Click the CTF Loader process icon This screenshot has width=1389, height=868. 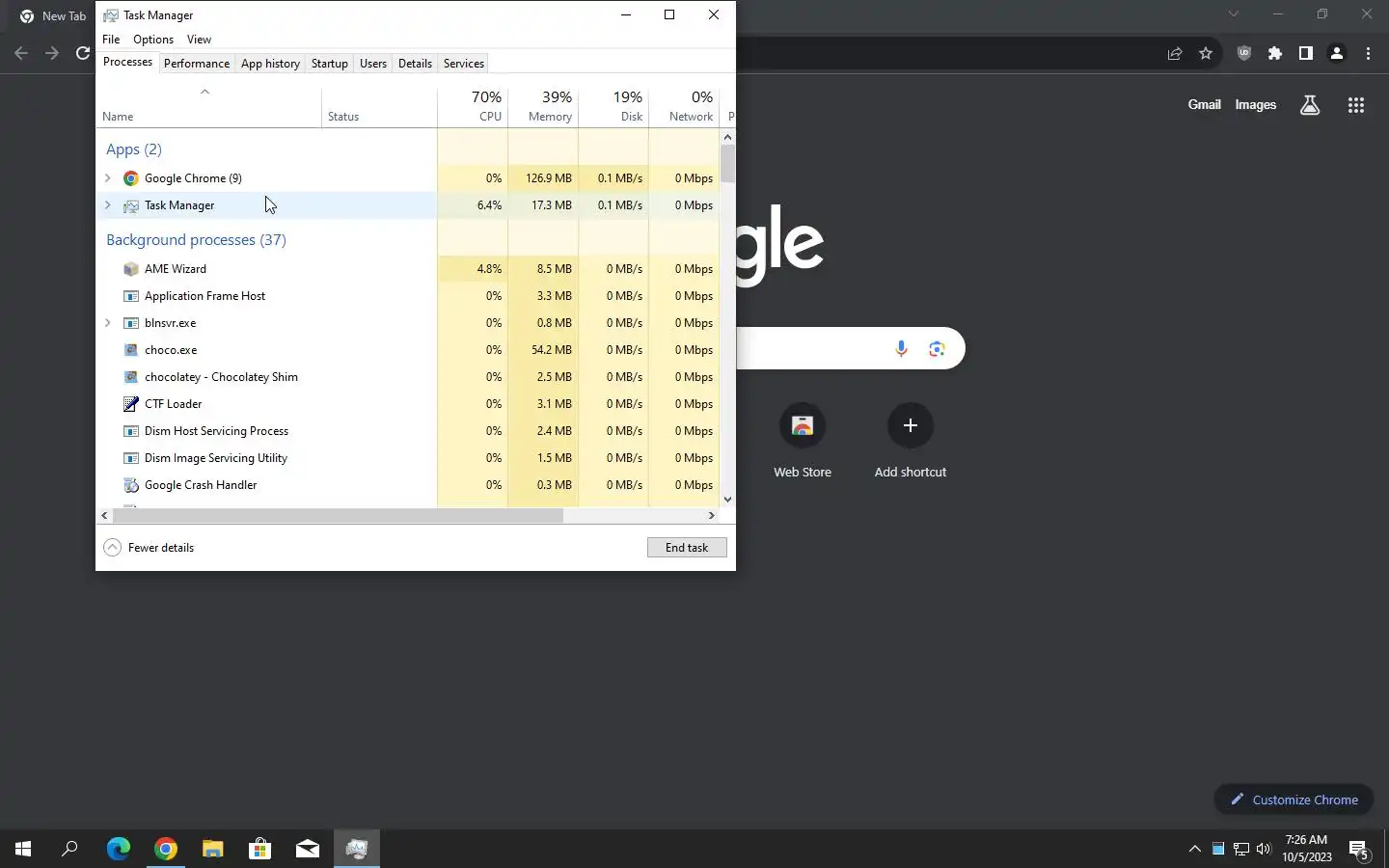pyautogui.click(x=131, y=404)
